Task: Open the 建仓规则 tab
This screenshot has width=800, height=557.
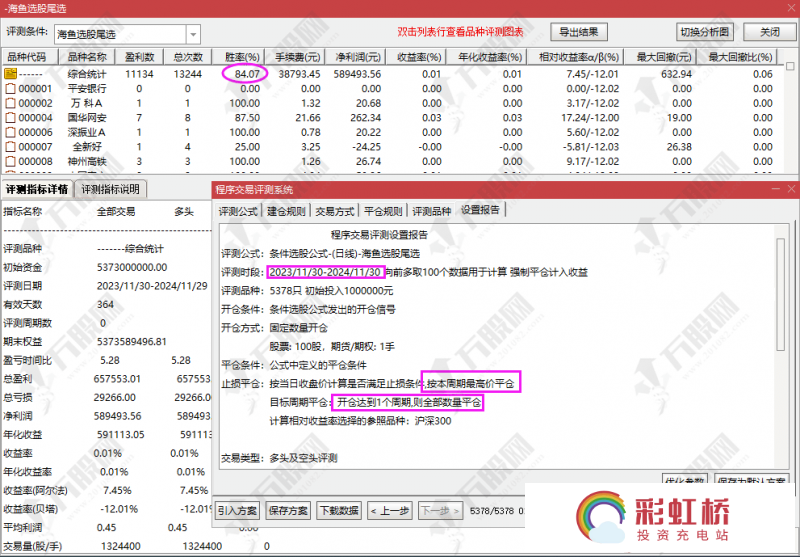Action: pos(285,211)
